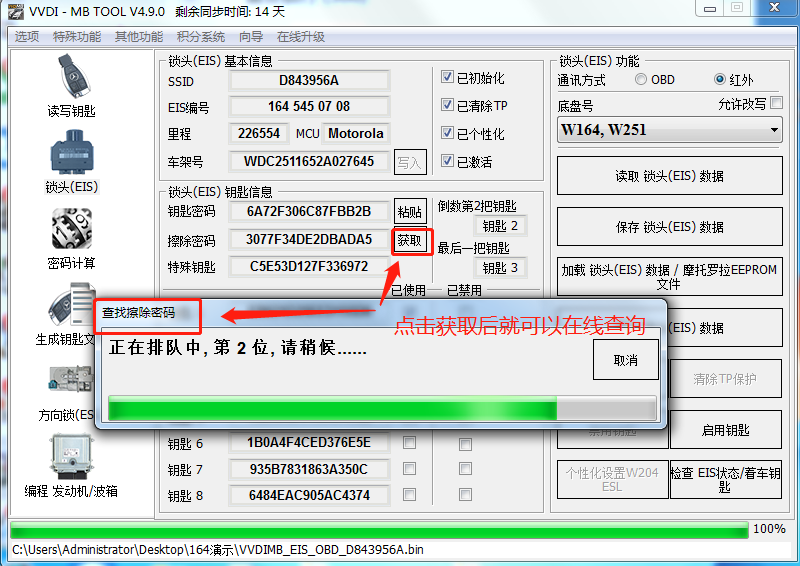The image size is (800, 566).
Task: Toggle the 已清除TP checkbox
Action: [x=447, y=105]
